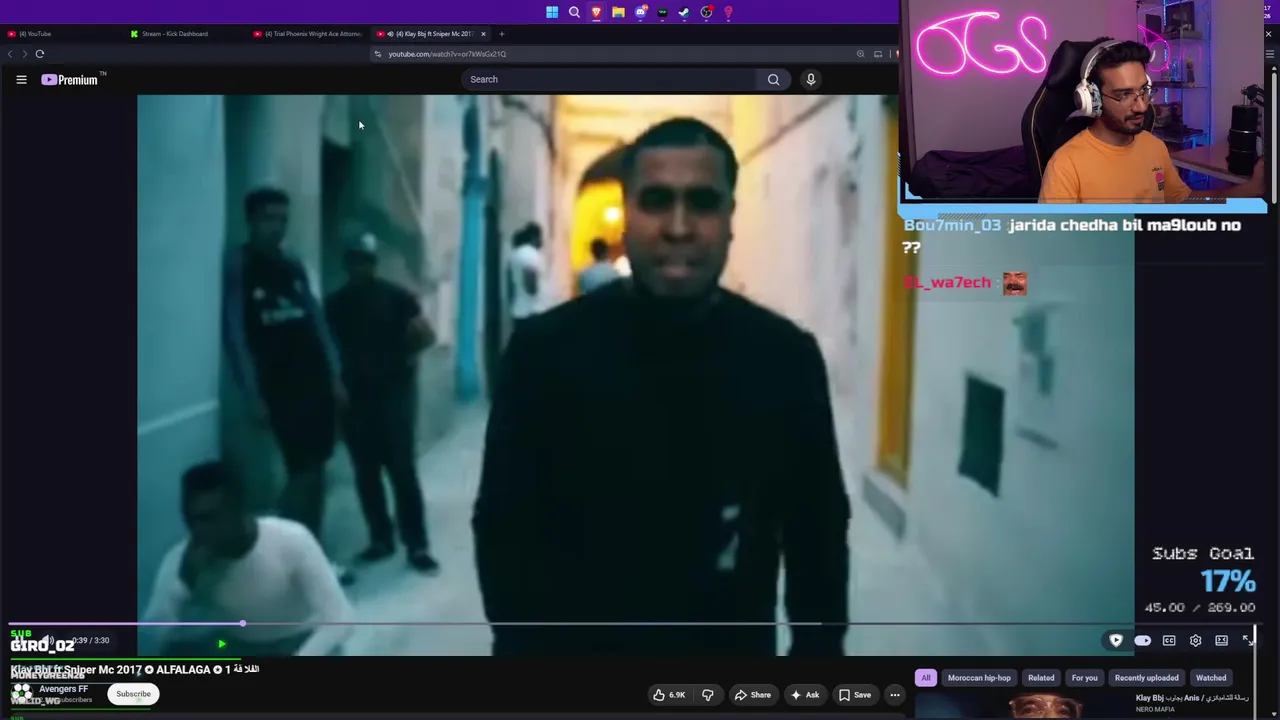Select the All filter chip
Screen dimensions: 1280x720
click(x=926, y=678)
